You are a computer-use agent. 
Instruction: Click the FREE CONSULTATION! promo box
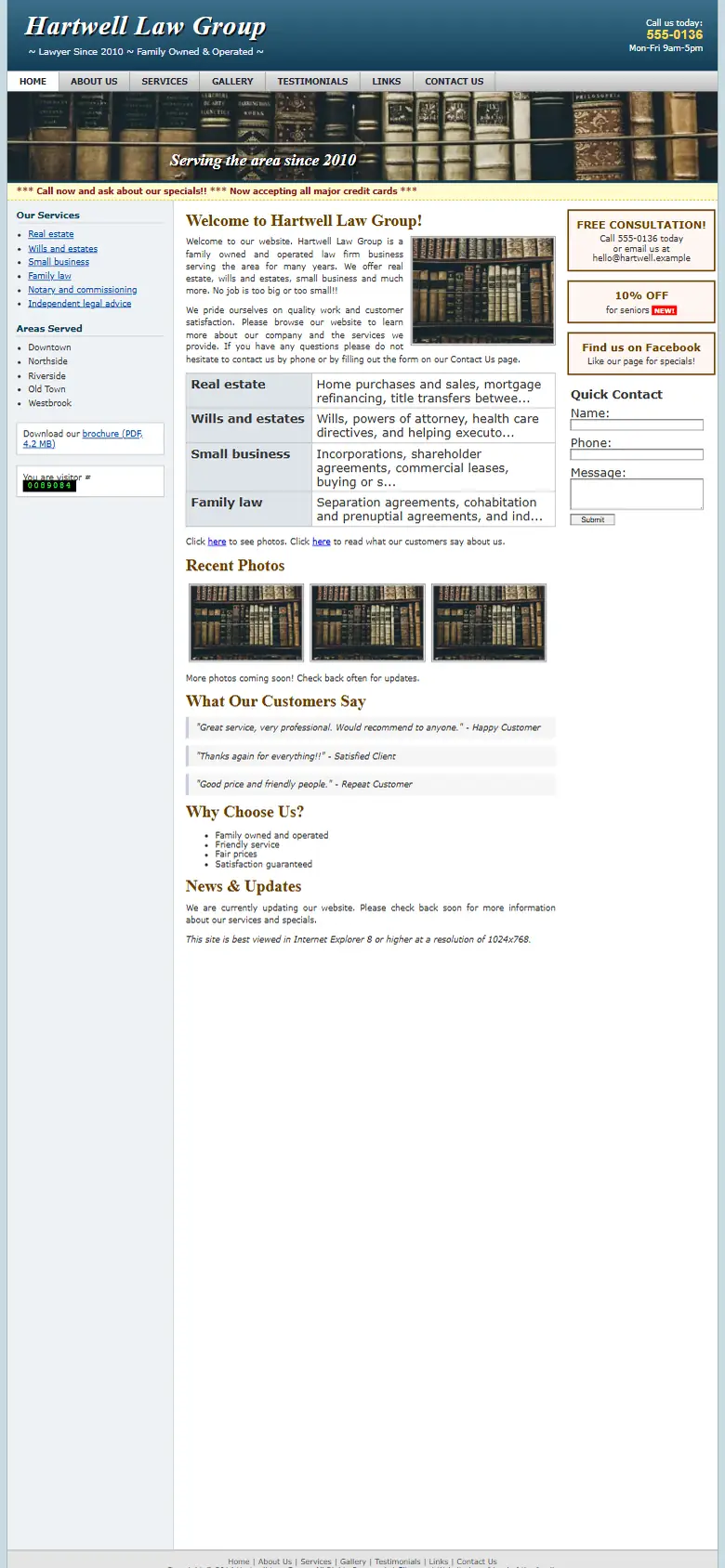click(641, 241)
